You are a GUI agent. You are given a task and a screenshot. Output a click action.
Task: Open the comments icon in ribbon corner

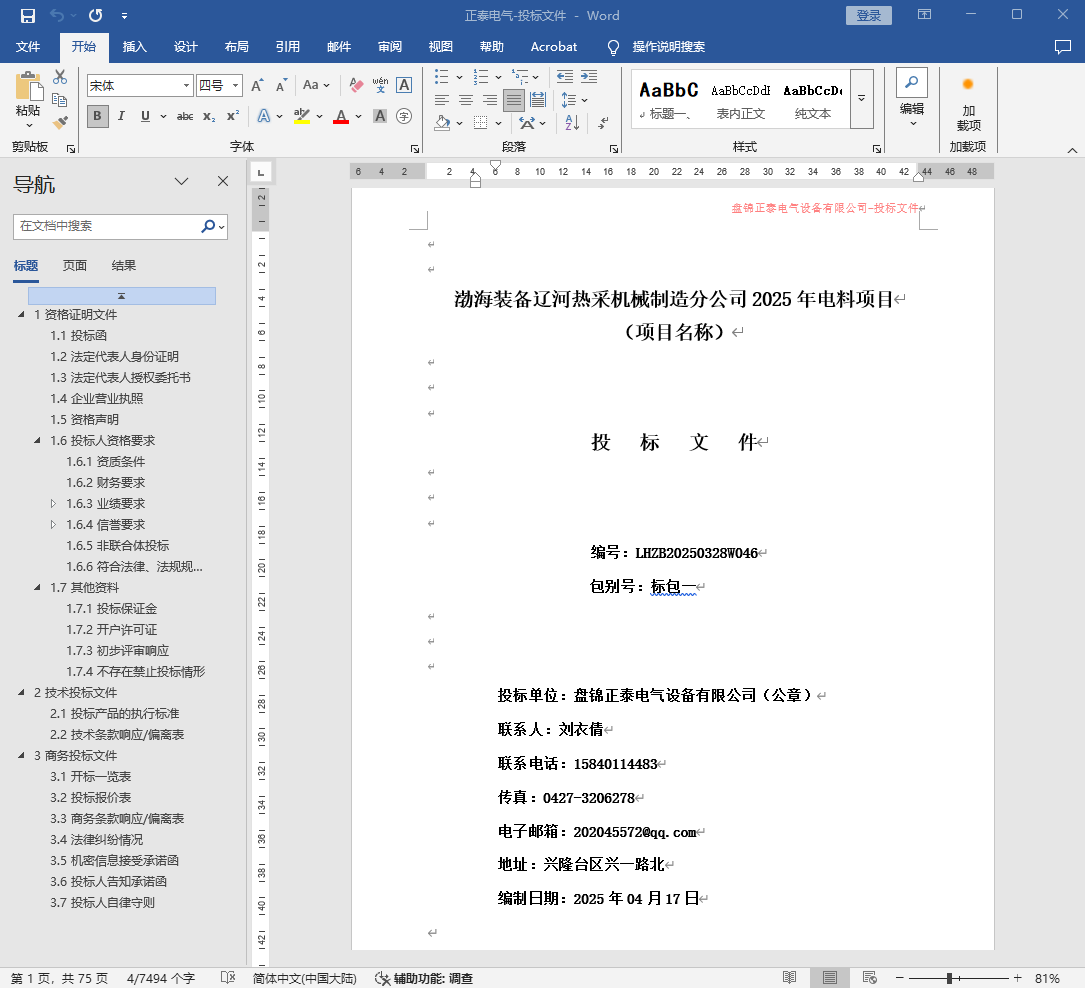click(x=1062, y=46)
